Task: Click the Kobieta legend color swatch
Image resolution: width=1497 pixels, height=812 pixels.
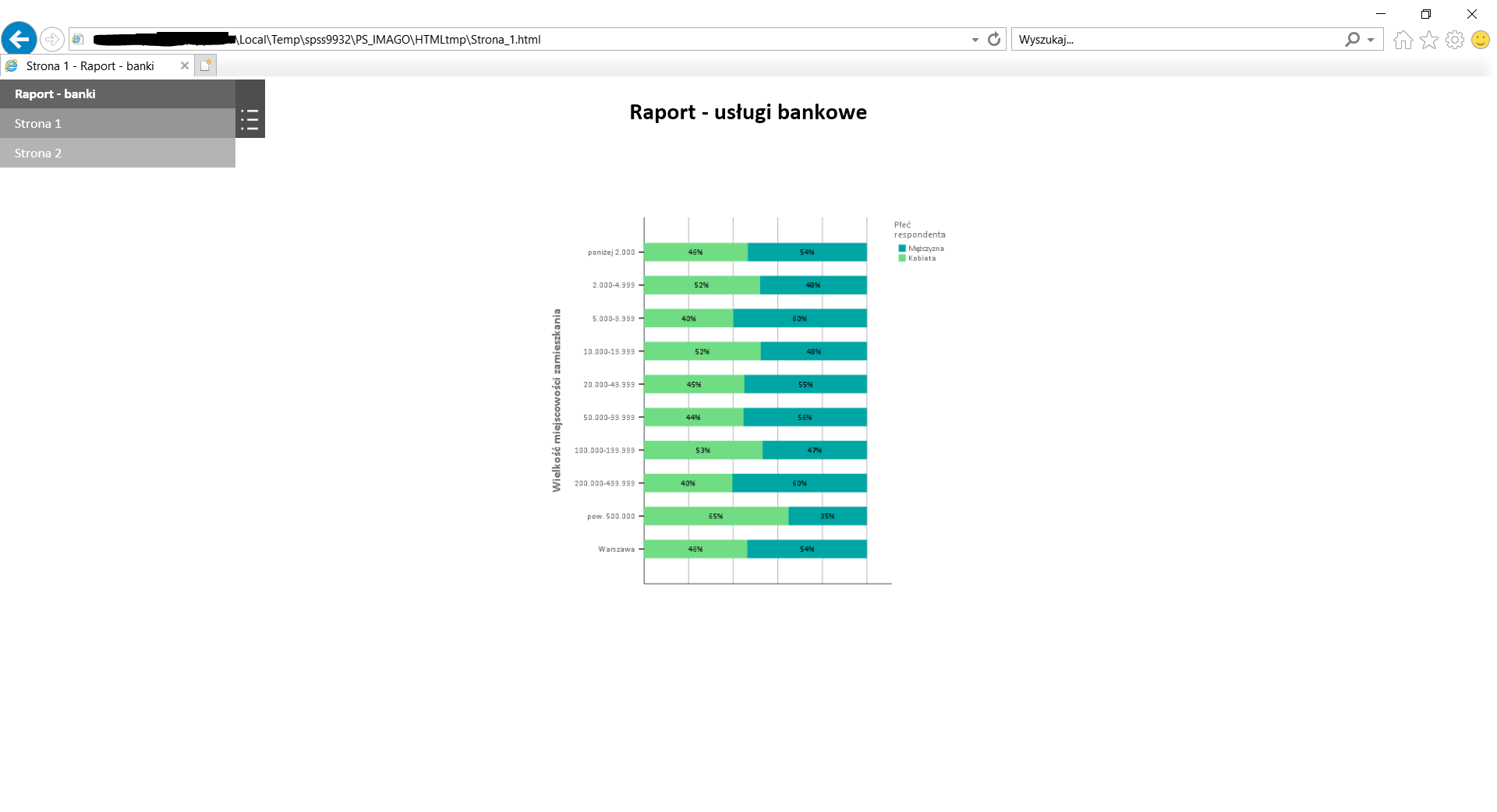Action: coord(902,258)
